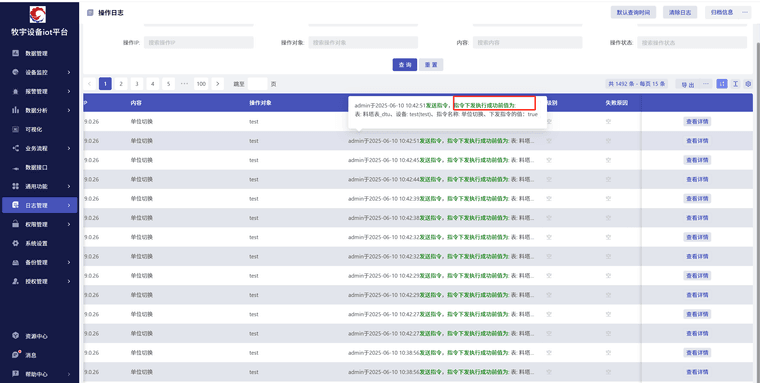The height and width of the screenshot is (383, 760).
Task: Select page 3 in pagination
Action: pos(137,84)
